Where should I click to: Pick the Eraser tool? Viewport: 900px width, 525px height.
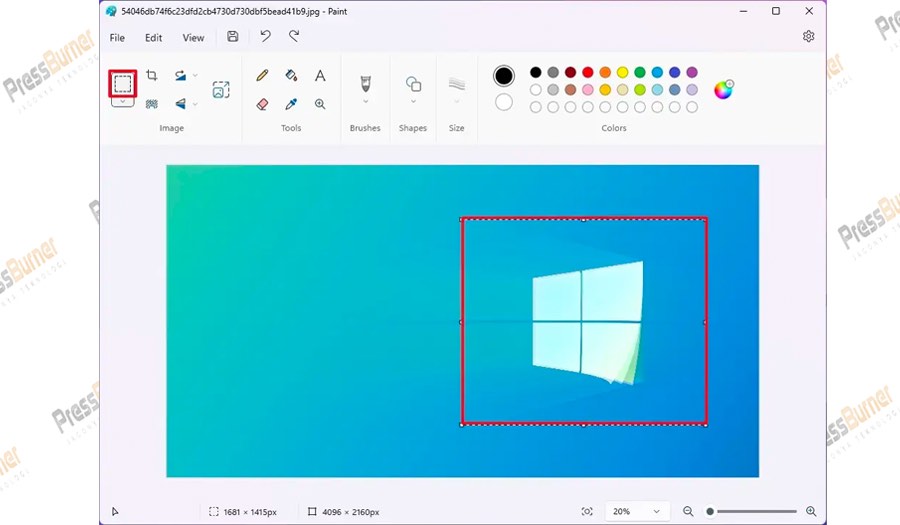point(262,104)
